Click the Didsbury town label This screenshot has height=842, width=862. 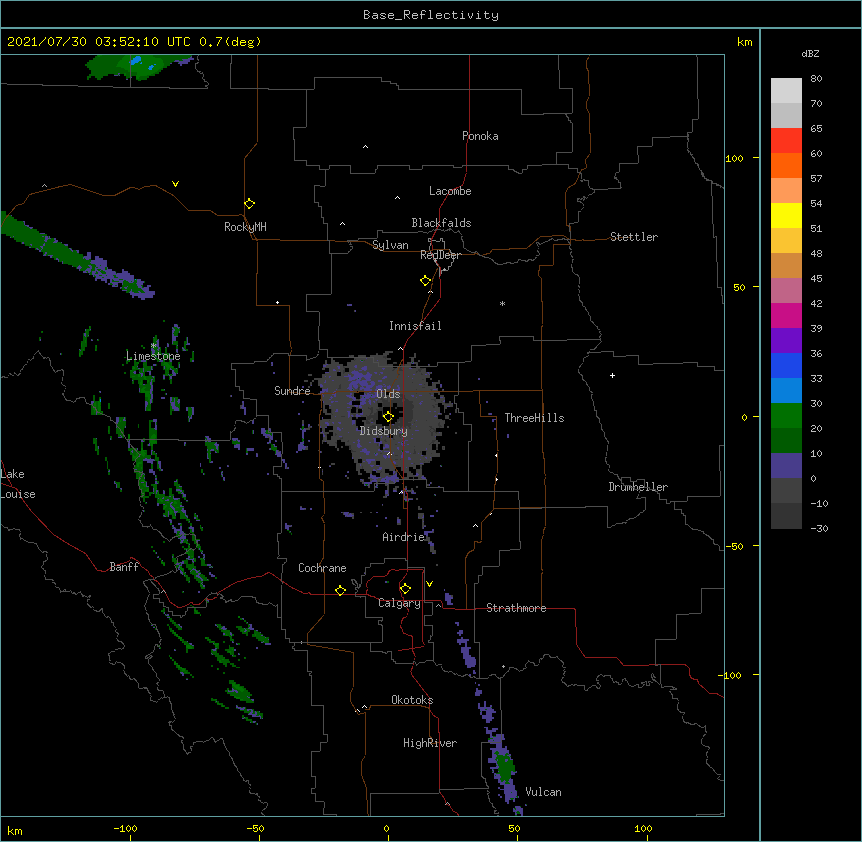point(383,431)
